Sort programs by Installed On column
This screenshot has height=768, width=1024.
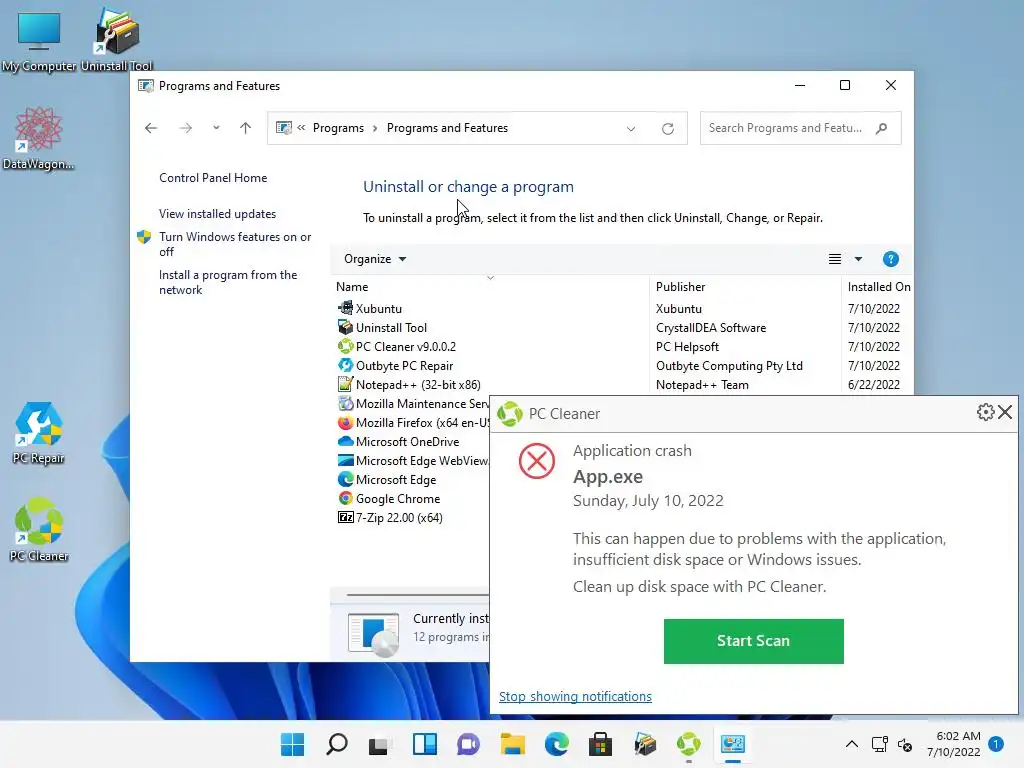[x=878, y=287]
